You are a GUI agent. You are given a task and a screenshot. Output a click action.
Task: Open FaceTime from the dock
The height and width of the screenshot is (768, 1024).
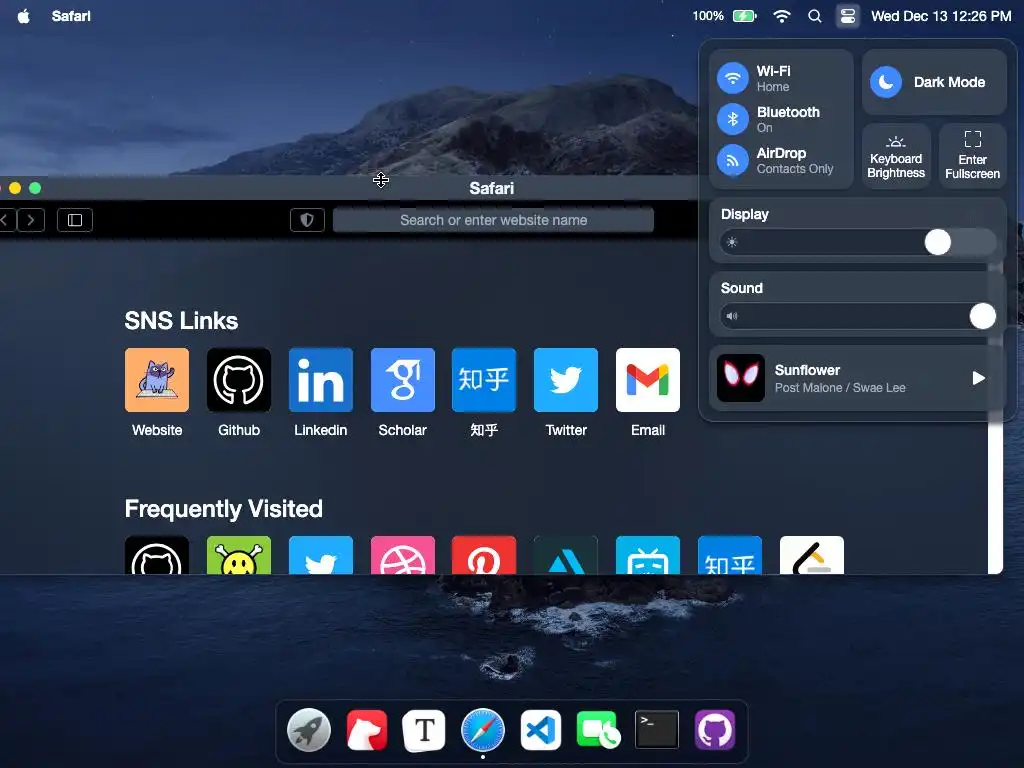point(598,730)
